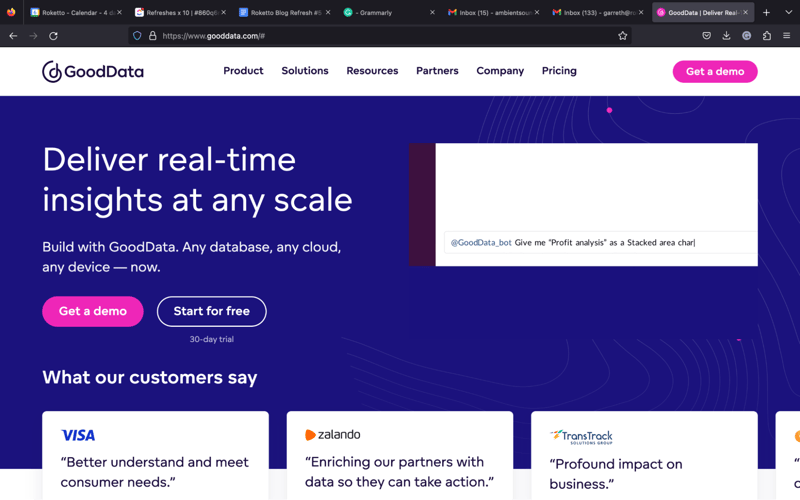Screen dimensions: 800x500
Task: Open the Pricing page from navigation
Action: 559,71
